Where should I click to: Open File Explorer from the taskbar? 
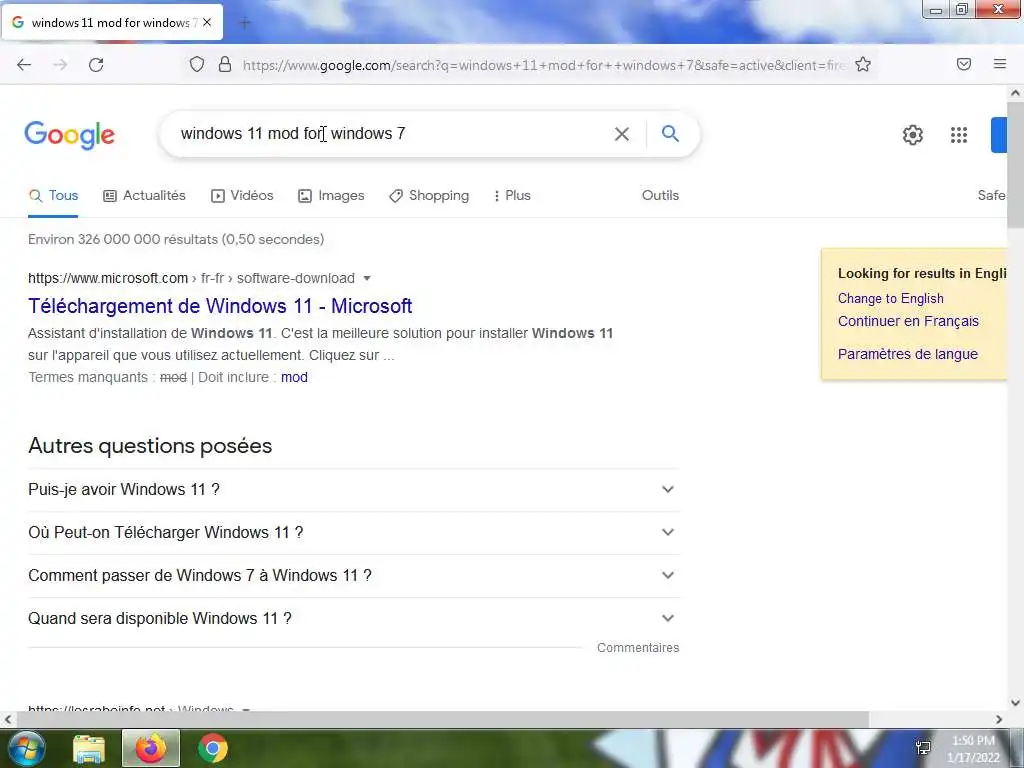89,748
